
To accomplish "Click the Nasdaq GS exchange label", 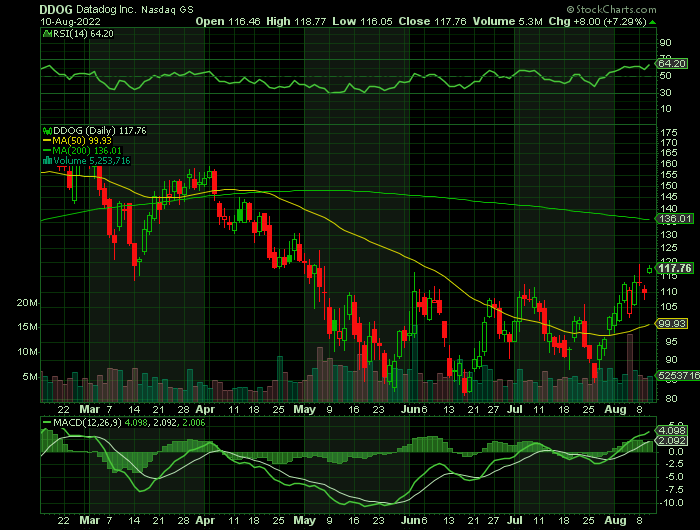I will click(167, 10).
